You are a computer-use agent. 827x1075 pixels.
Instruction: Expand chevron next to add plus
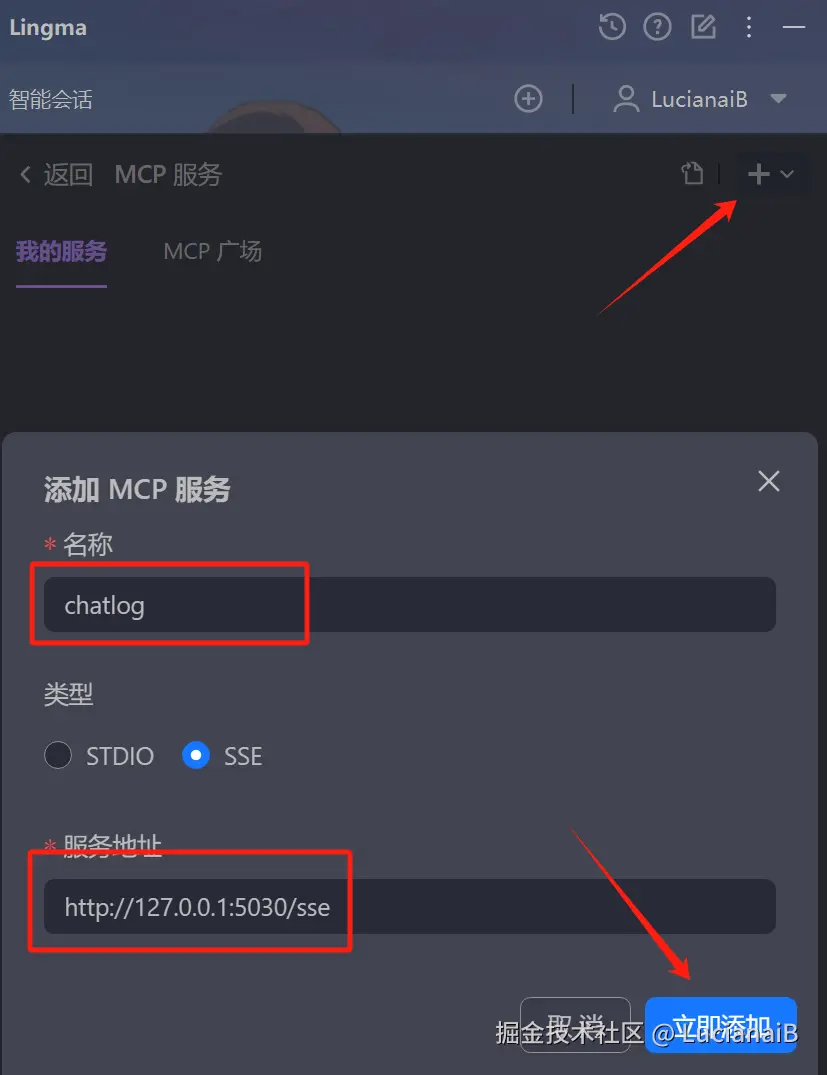click(787, 174)
